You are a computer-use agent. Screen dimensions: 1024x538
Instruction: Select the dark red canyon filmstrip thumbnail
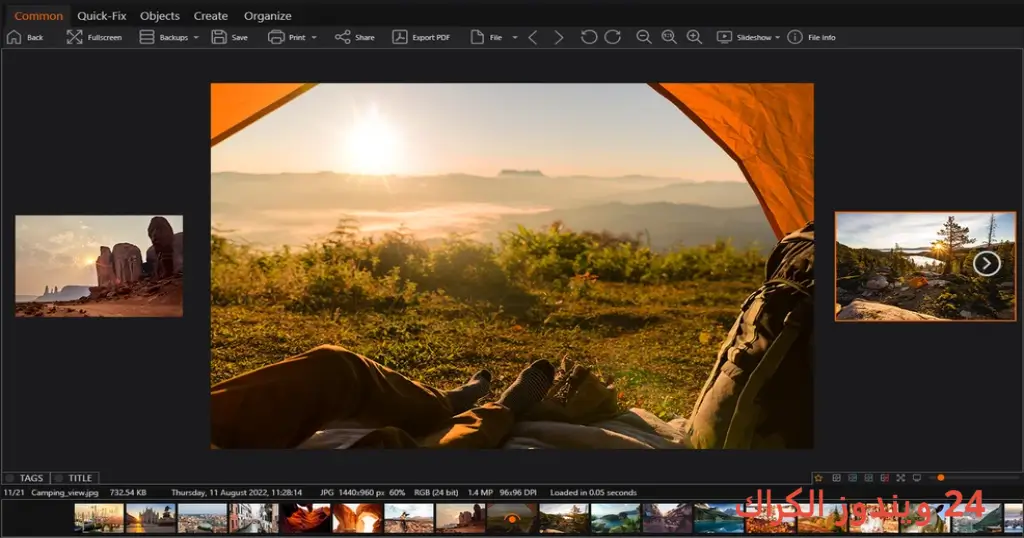click(x=306, y=518)
